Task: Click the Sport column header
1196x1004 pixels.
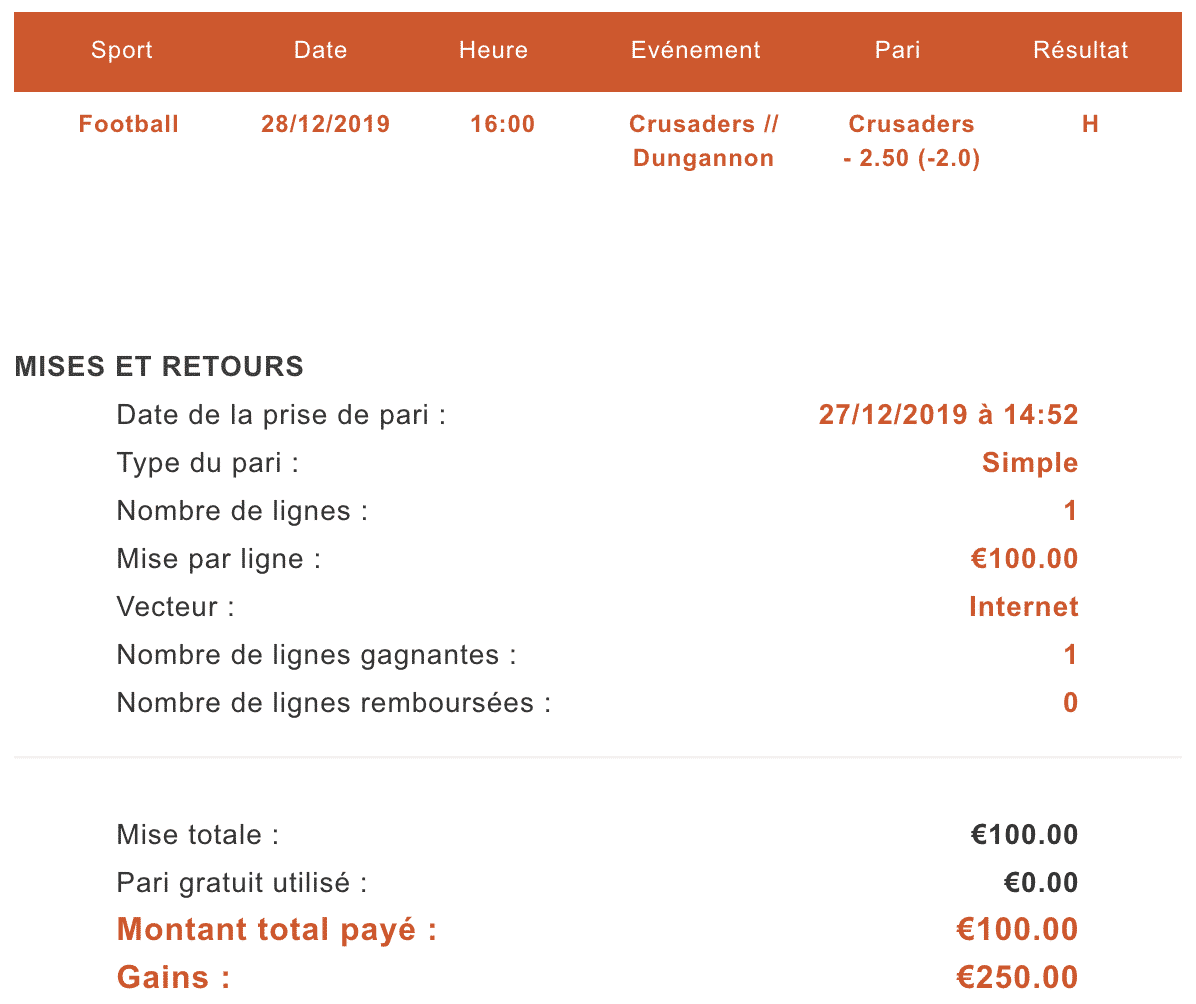Action: click(x=122, y=50)
